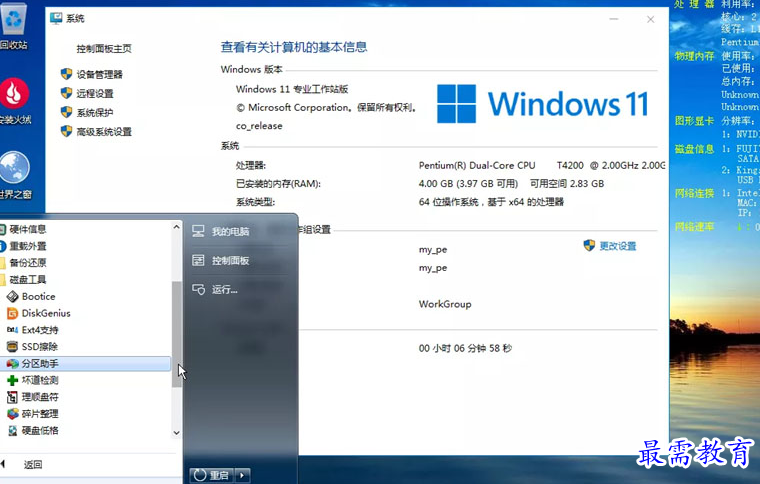Open 我的电脑 from the start menu
This screenshot has height=484, width=760.
231,232
